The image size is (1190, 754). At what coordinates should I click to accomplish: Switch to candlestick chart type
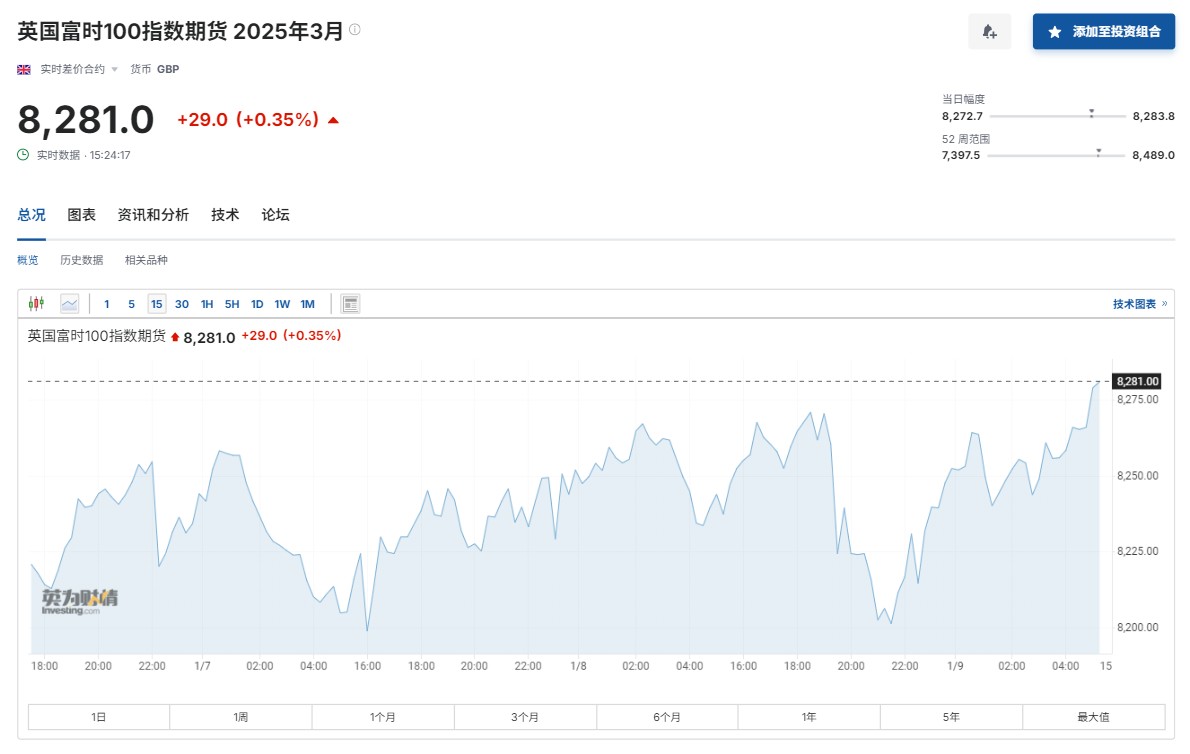(37, 304)
